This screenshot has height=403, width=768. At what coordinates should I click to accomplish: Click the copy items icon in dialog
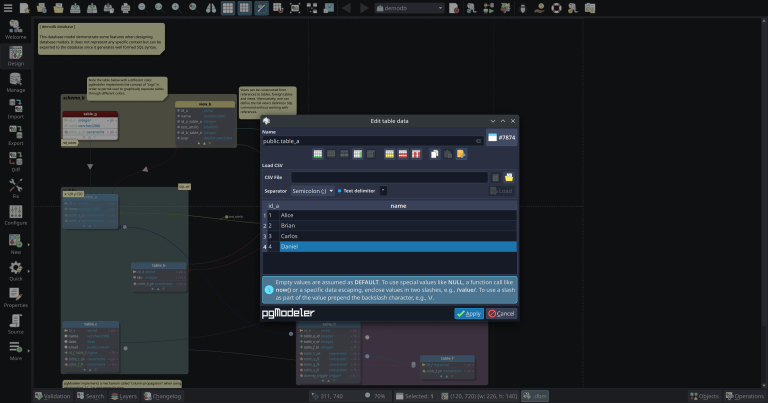click(x=434, y=154)
